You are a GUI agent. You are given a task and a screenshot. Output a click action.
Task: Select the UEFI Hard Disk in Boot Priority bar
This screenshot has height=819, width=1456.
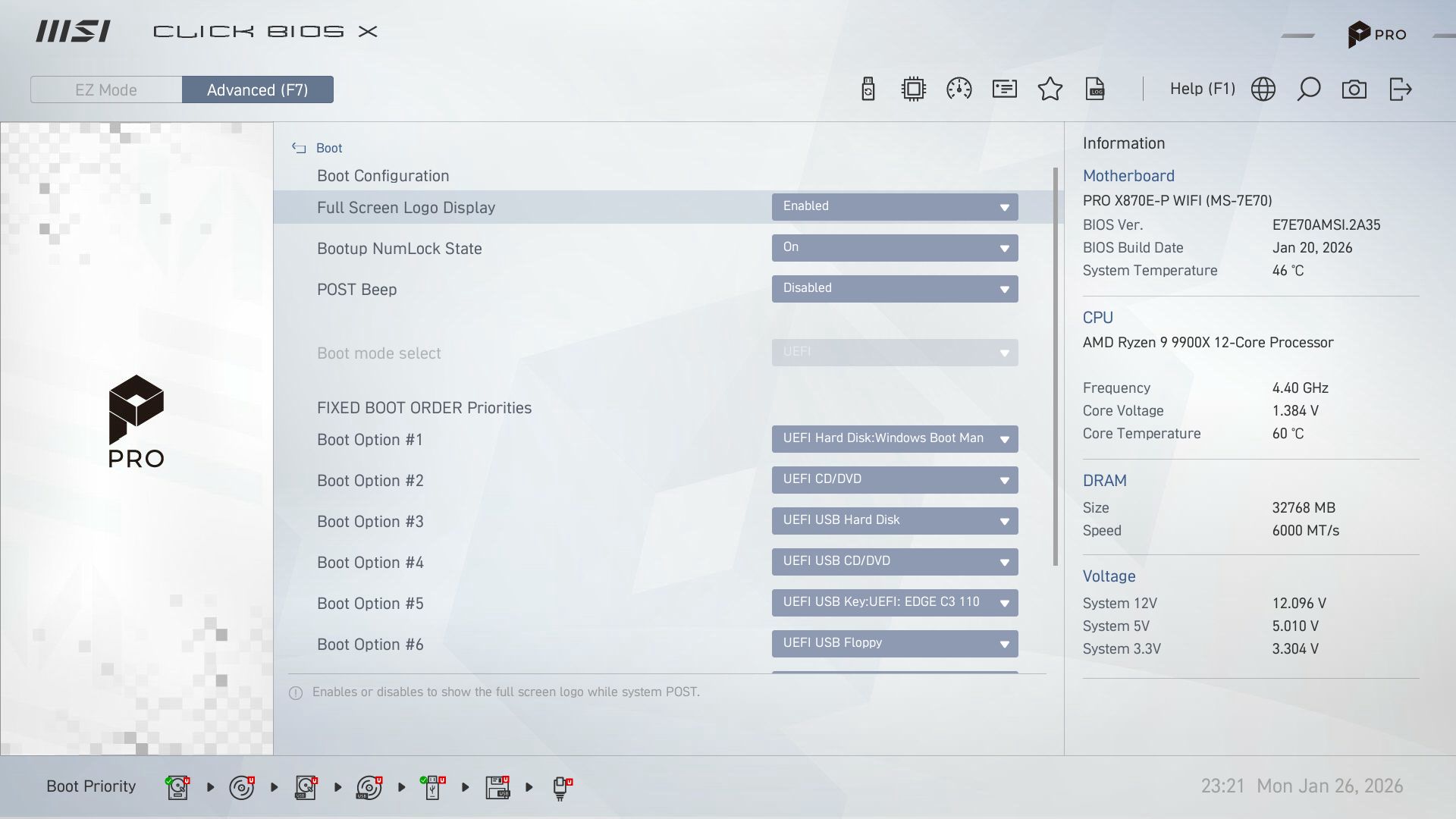[x=177, y=786]
